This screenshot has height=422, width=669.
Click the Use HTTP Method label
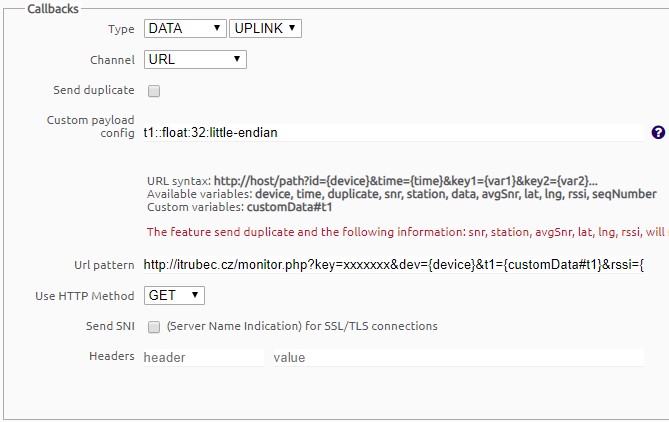coord(84,296)
